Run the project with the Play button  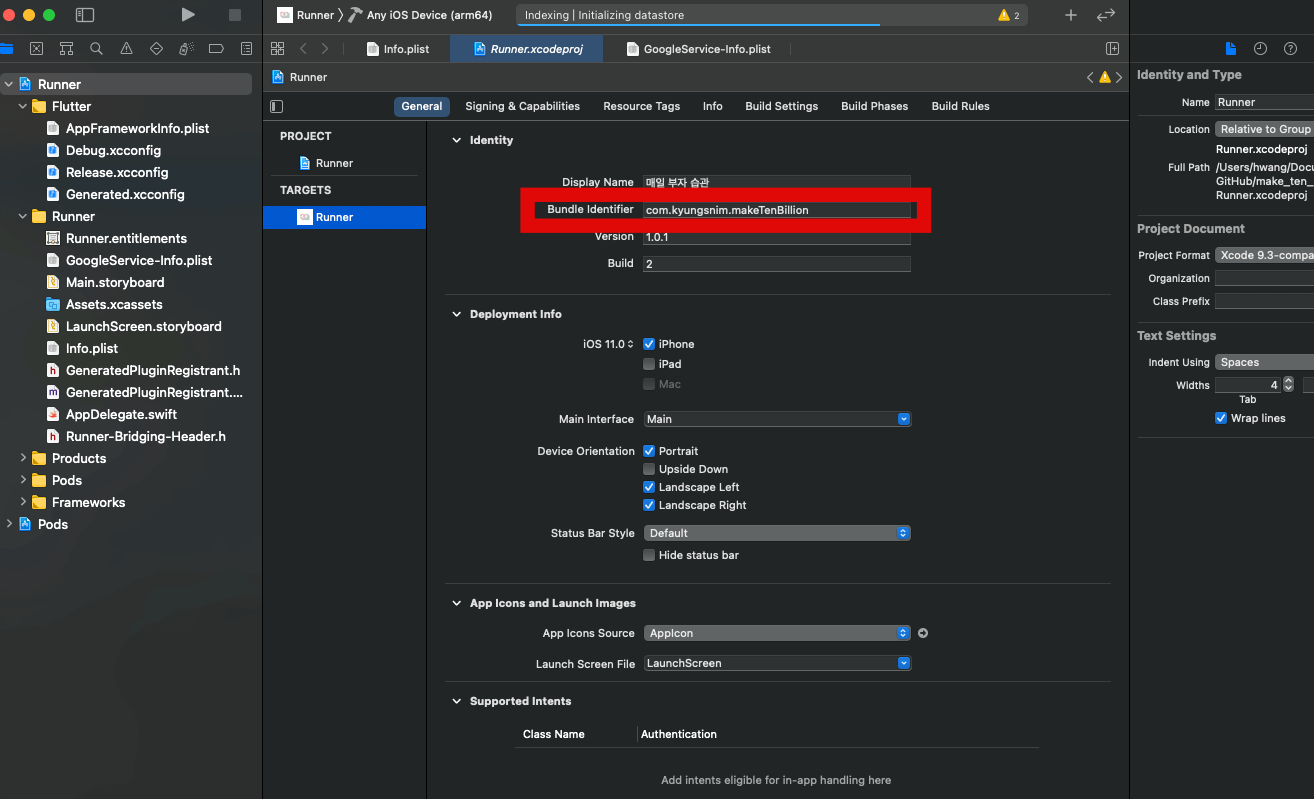(188, 15)
